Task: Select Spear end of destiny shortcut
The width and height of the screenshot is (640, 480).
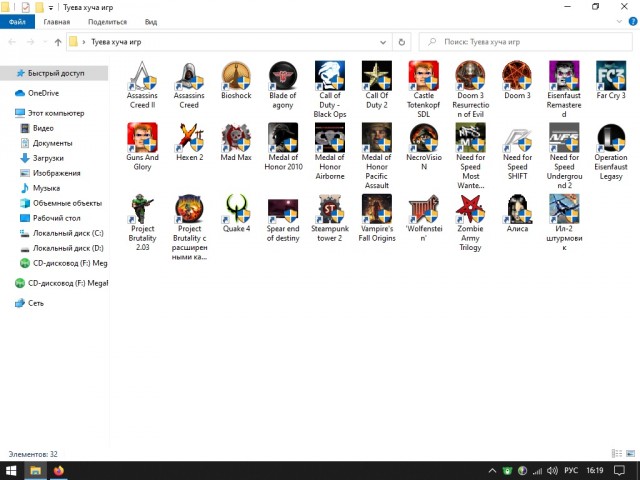Action: (283, 218)
